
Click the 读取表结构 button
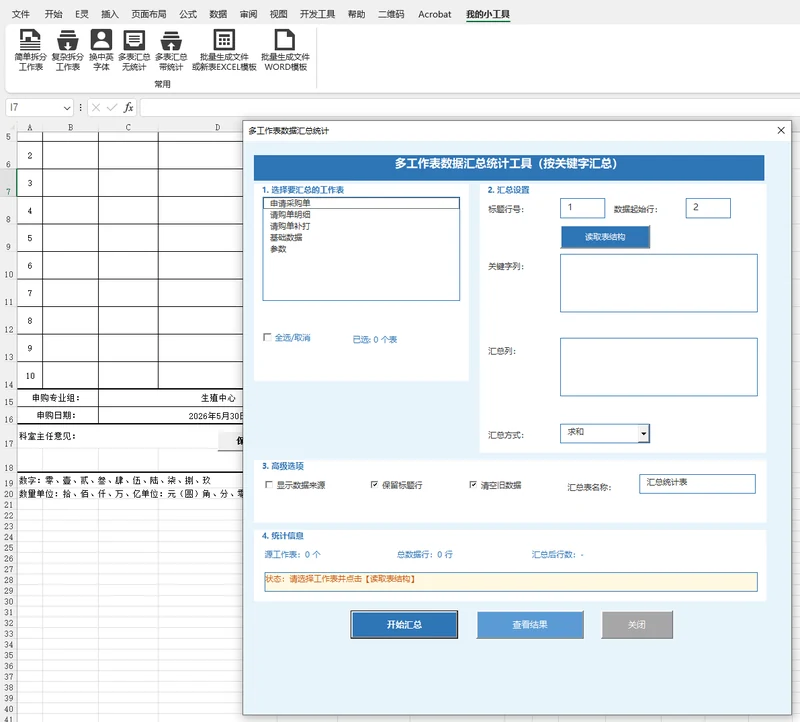pos(605,237)
